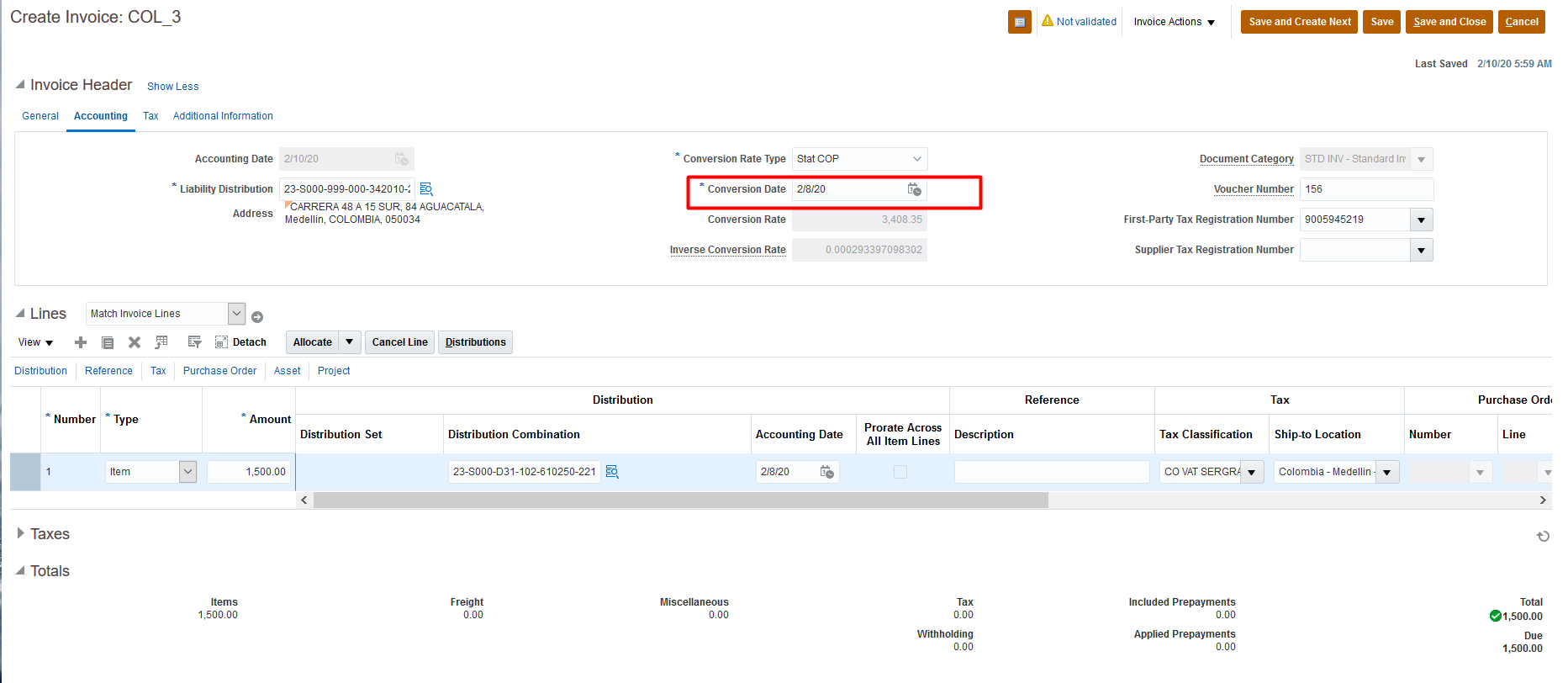Click the refresh icon beside Taxes section

1543,536
